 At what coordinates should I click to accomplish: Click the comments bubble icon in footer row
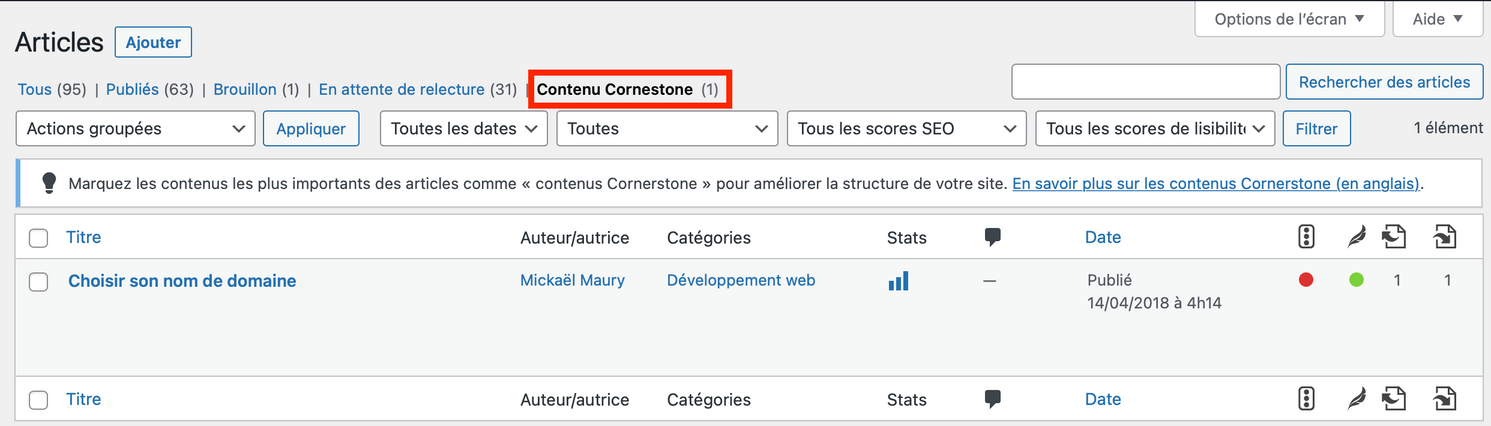click(992, 399)
